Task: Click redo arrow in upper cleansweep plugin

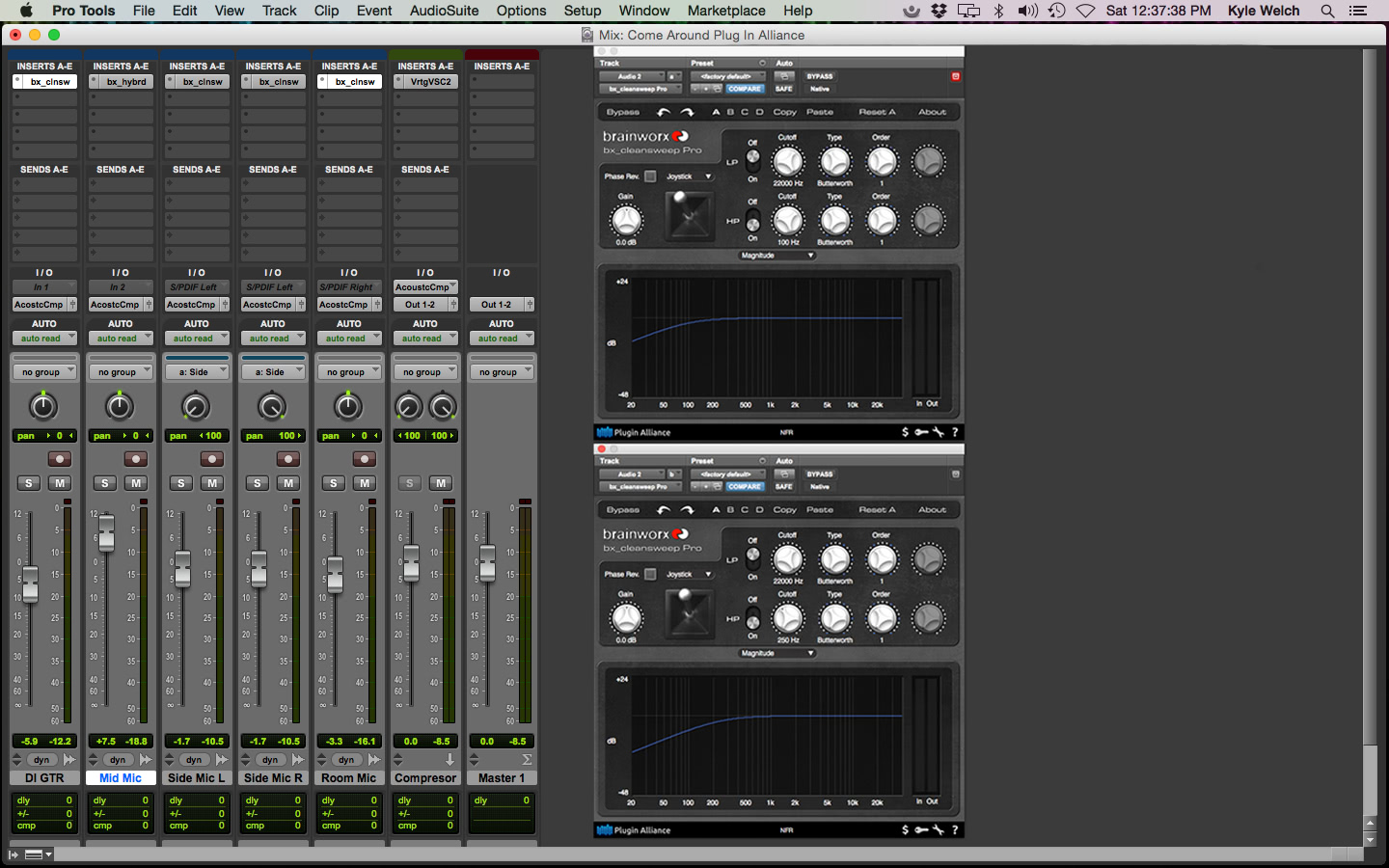Action: [688, 112]
